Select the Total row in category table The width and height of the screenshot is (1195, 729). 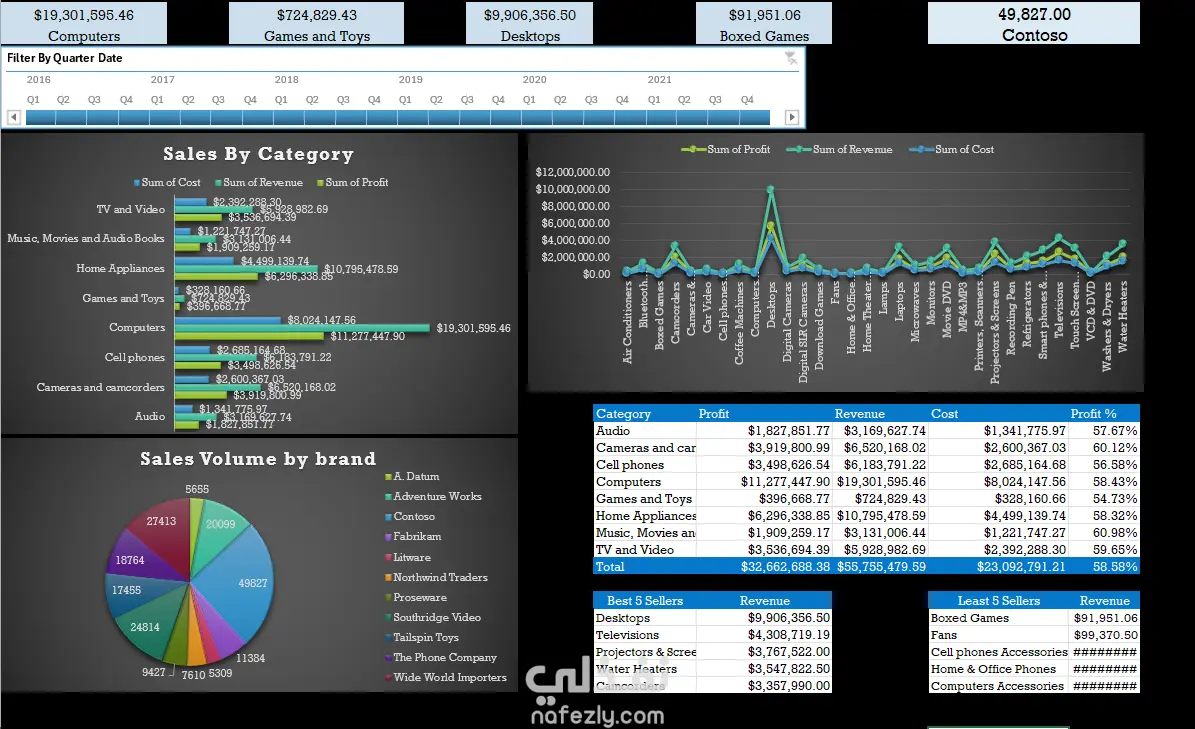pos(867,566)
